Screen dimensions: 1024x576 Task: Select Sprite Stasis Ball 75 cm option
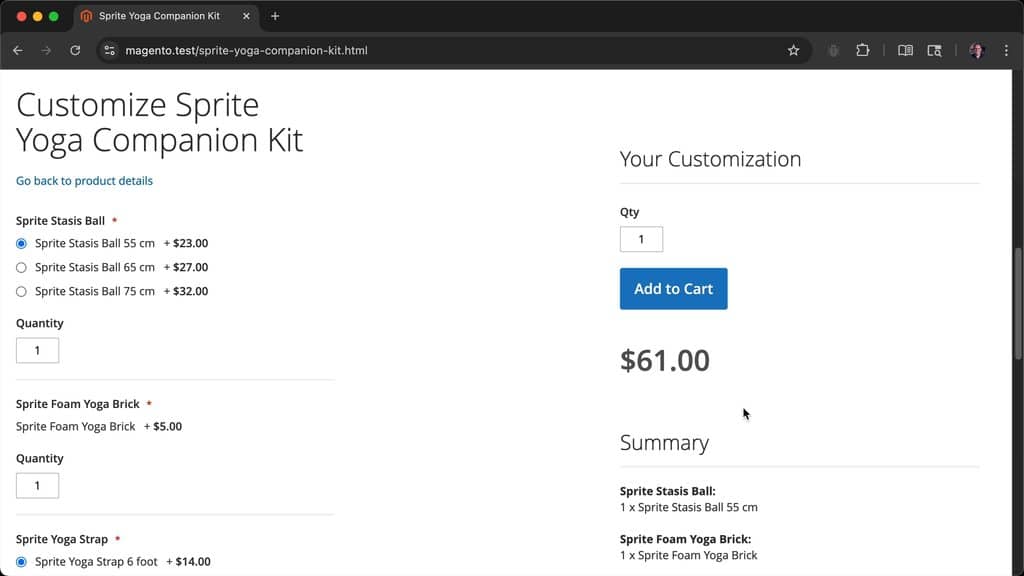click(x=22, y=292)
